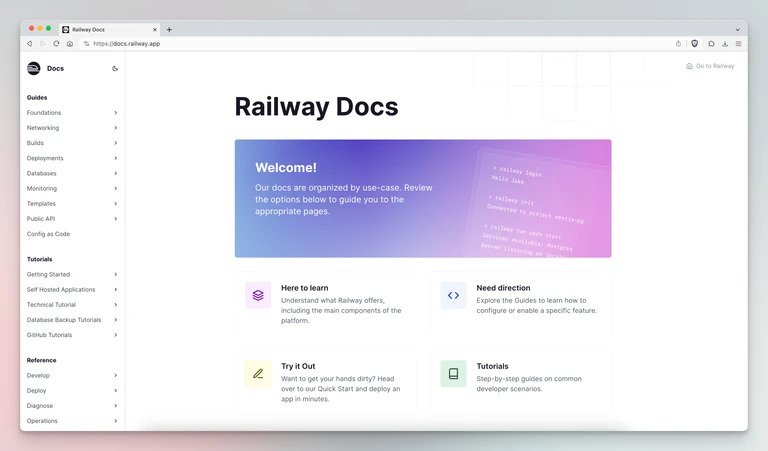Open the Brave shield icon
768x451 pixels.
[x=695, y=44]
